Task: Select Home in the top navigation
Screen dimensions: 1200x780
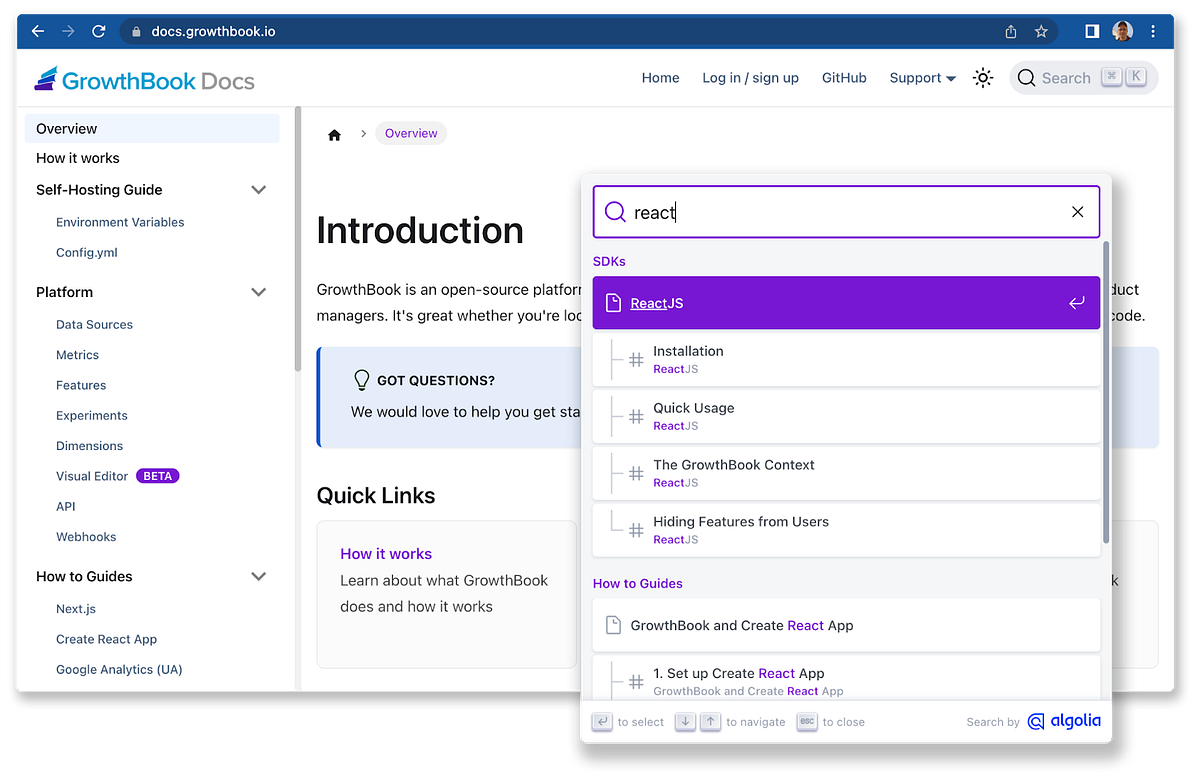Action: coord(660,77)
